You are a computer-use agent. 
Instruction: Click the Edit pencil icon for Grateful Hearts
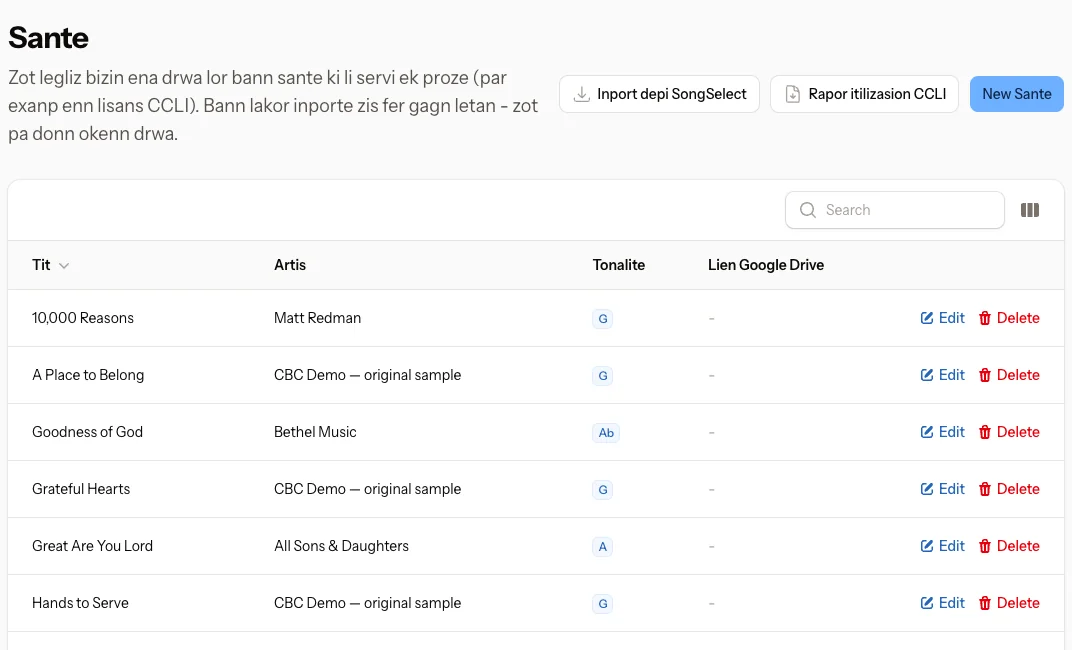pos(926,489)
